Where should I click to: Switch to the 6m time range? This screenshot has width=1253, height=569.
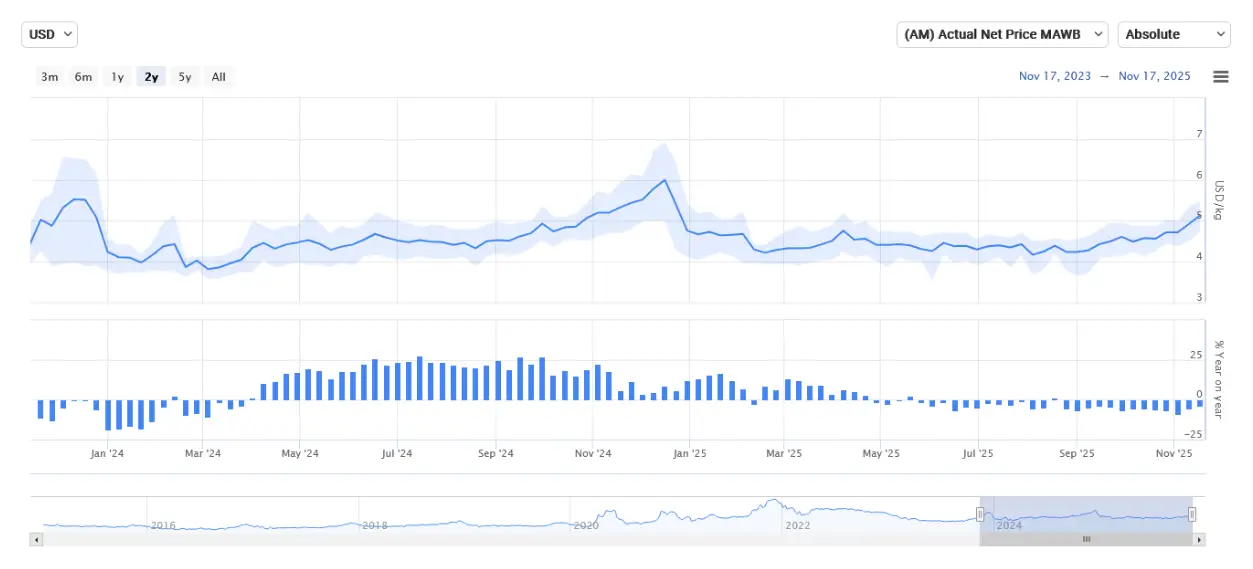(x=83, y=77)
